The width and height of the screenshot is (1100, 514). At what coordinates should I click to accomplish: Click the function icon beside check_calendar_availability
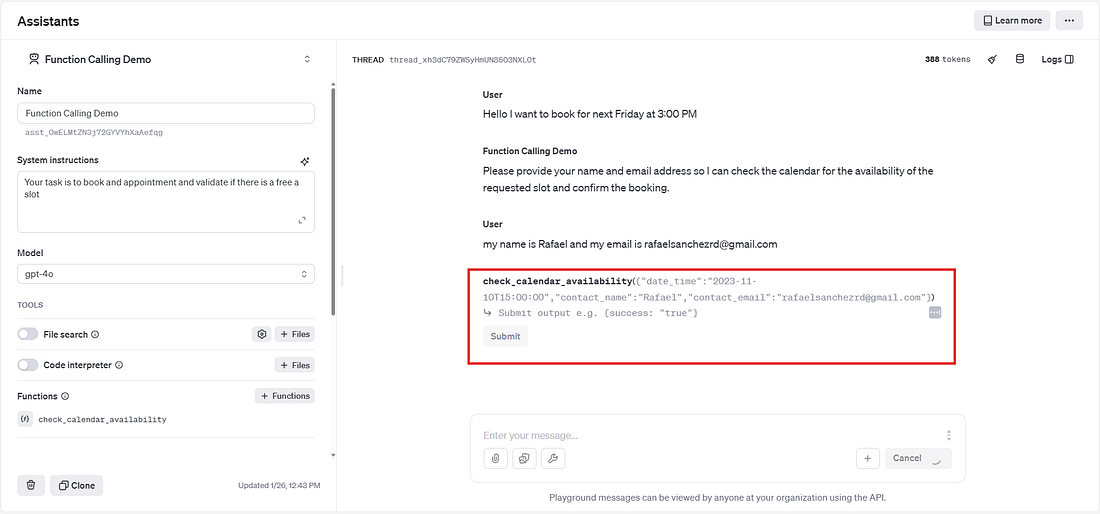point(25,419)
